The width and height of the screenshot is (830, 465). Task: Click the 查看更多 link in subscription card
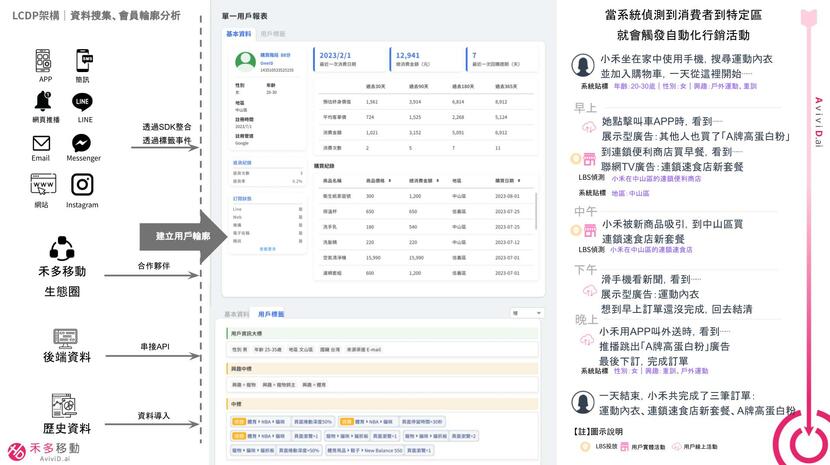pyautogui.click(x=268, y=248)
